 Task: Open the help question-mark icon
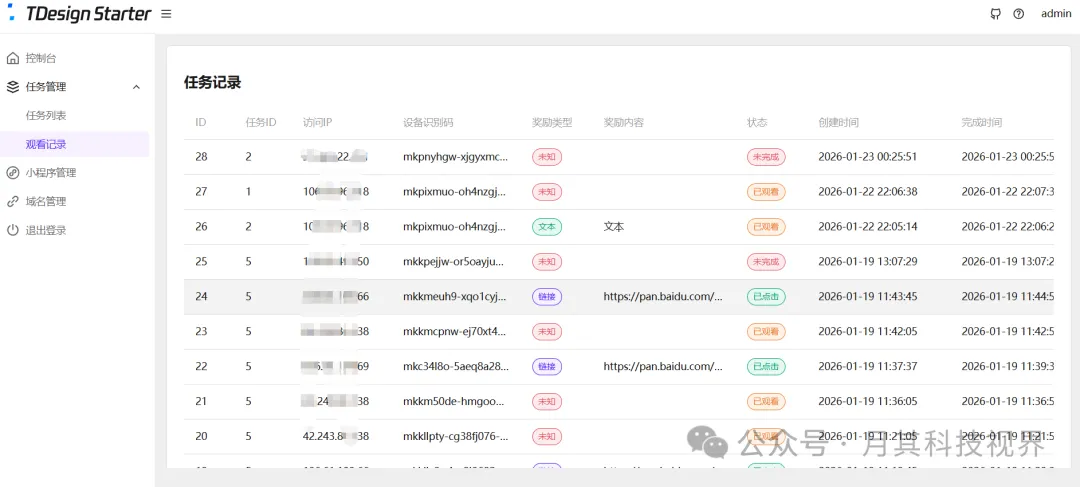tap(1019, 14)
